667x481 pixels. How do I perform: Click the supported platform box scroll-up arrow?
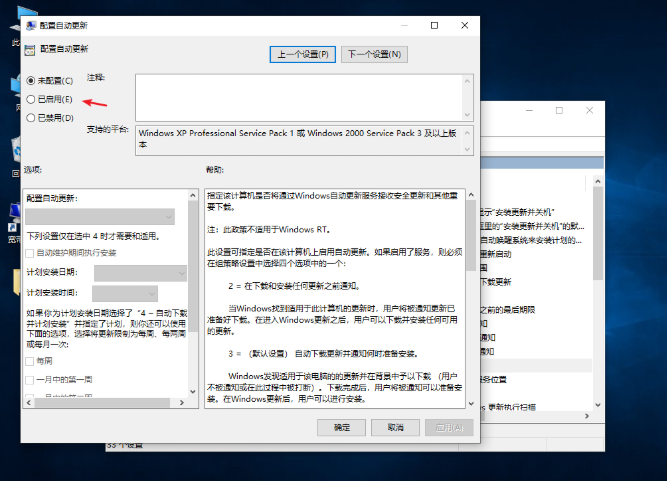[467, 133]
